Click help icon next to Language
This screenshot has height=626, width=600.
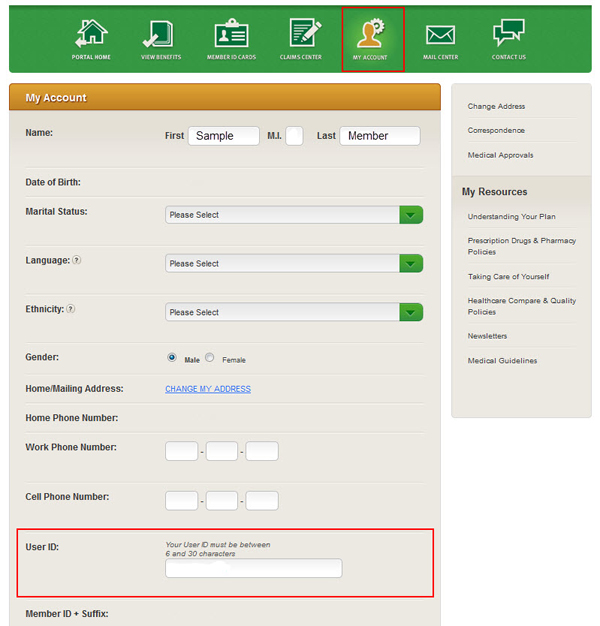coord(76,260)
